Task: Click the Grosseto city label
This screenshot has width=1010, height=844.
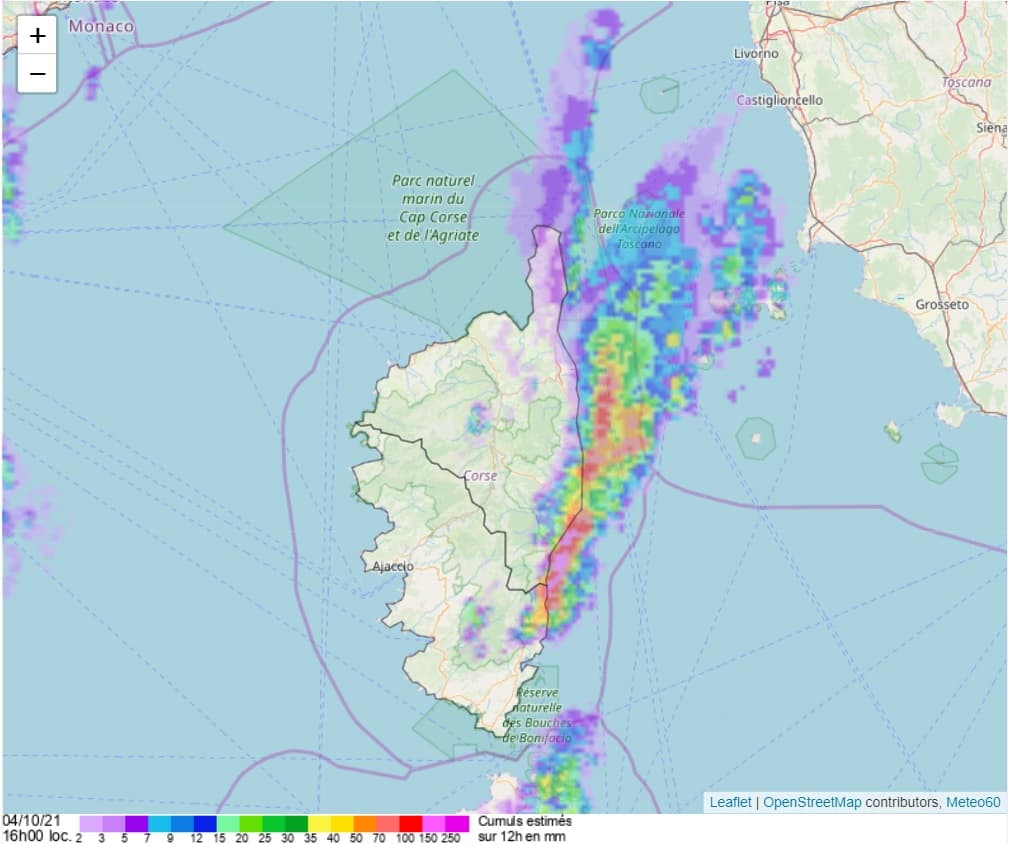Action: click(941, 304)
